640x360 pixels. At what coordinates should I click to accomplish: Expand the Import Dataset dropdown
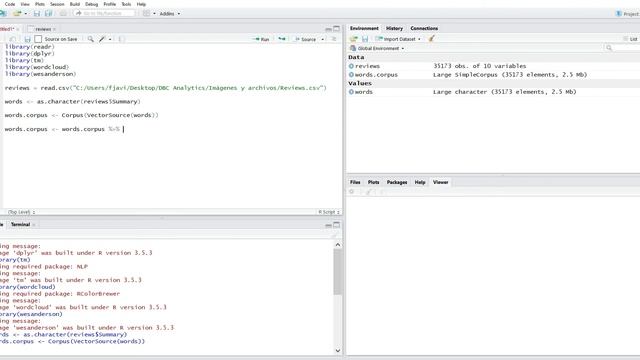[398, 39]
